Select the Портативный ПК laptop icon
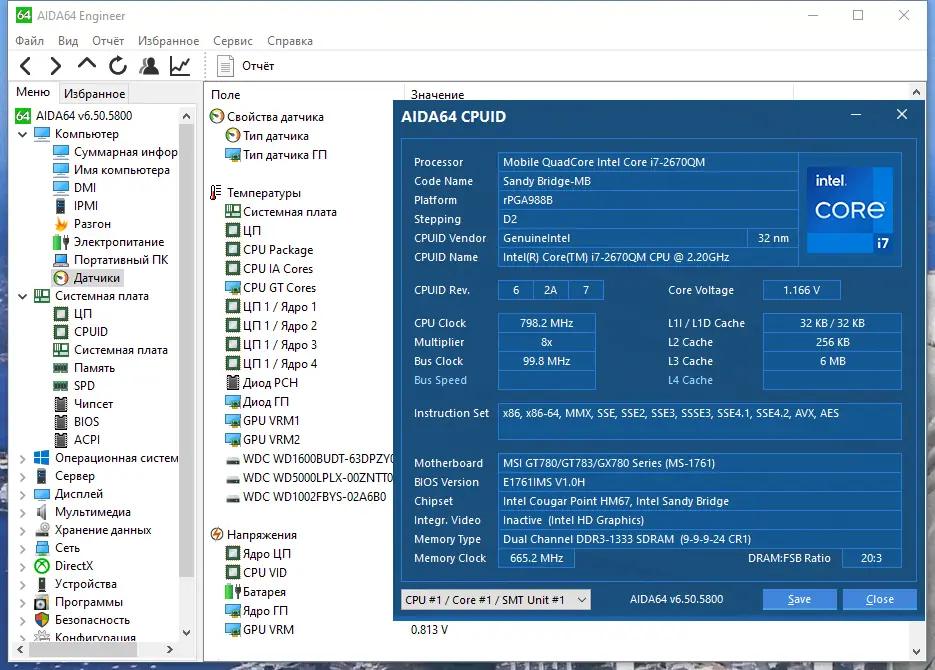This screenshot has width=935, height=670. click(61, 260)
